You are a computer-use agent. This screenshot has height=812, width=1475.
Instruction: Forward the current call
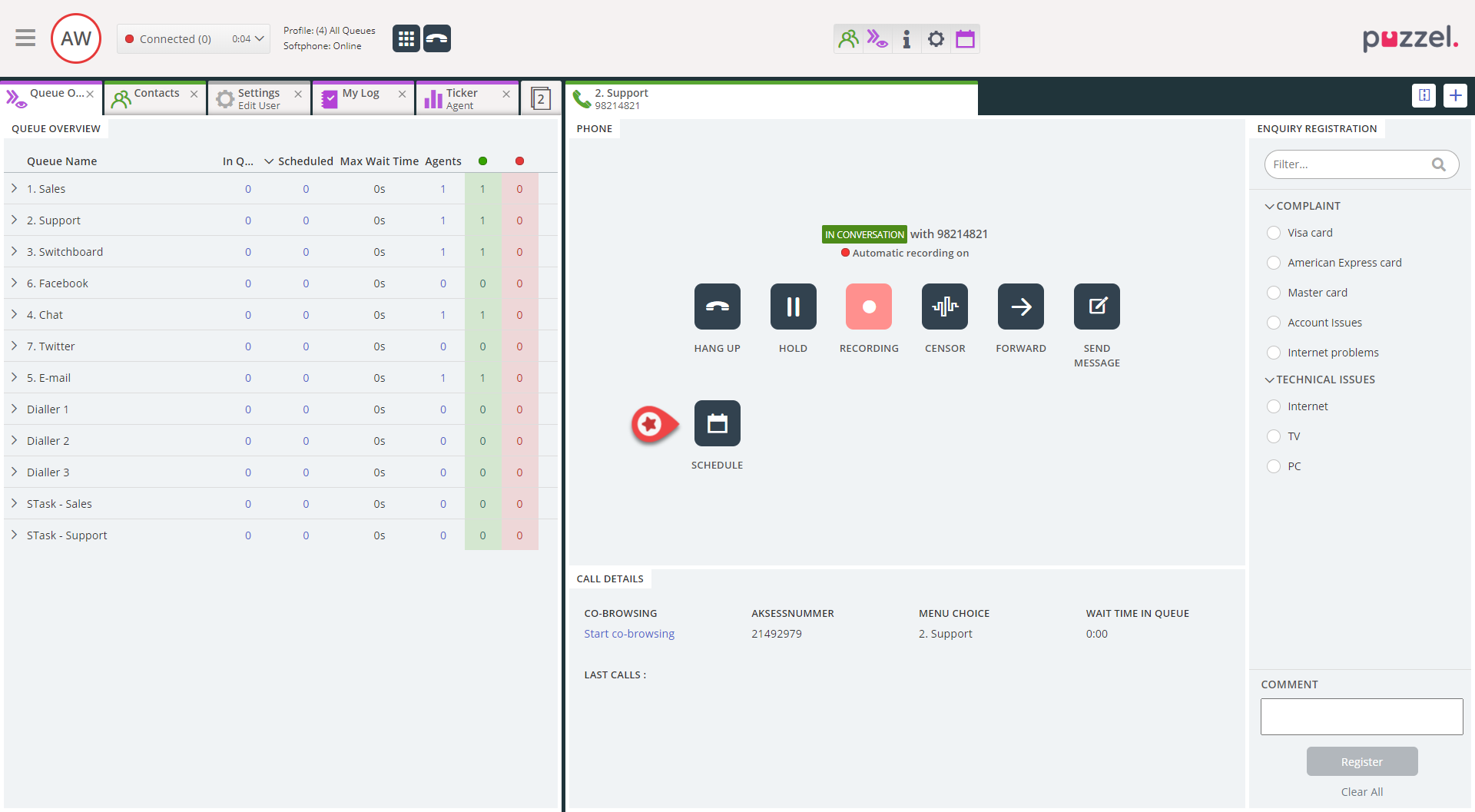[1020, 307]
